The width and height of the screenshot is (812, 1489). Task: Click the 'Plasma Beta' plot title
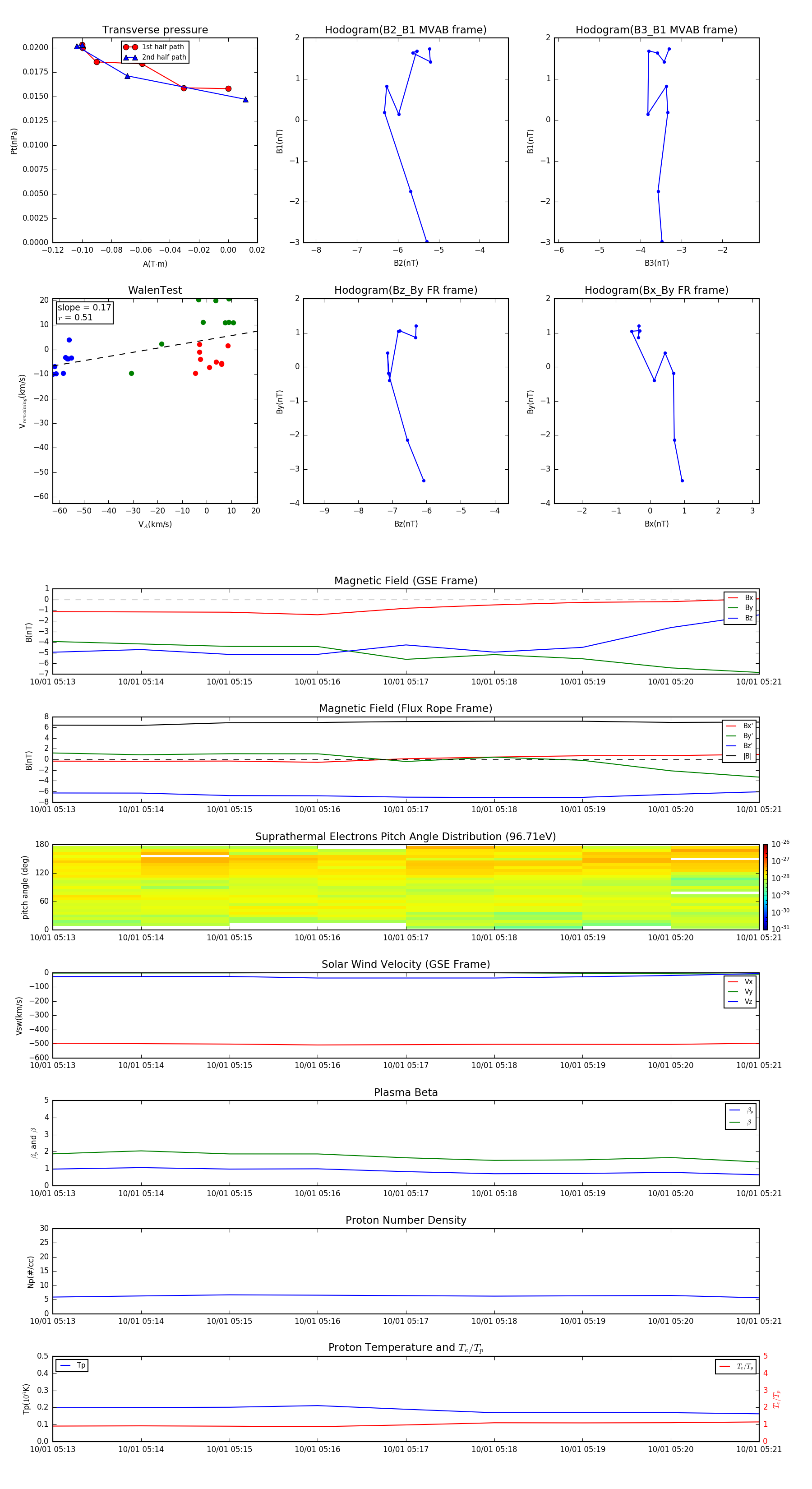coord(406,1093)
